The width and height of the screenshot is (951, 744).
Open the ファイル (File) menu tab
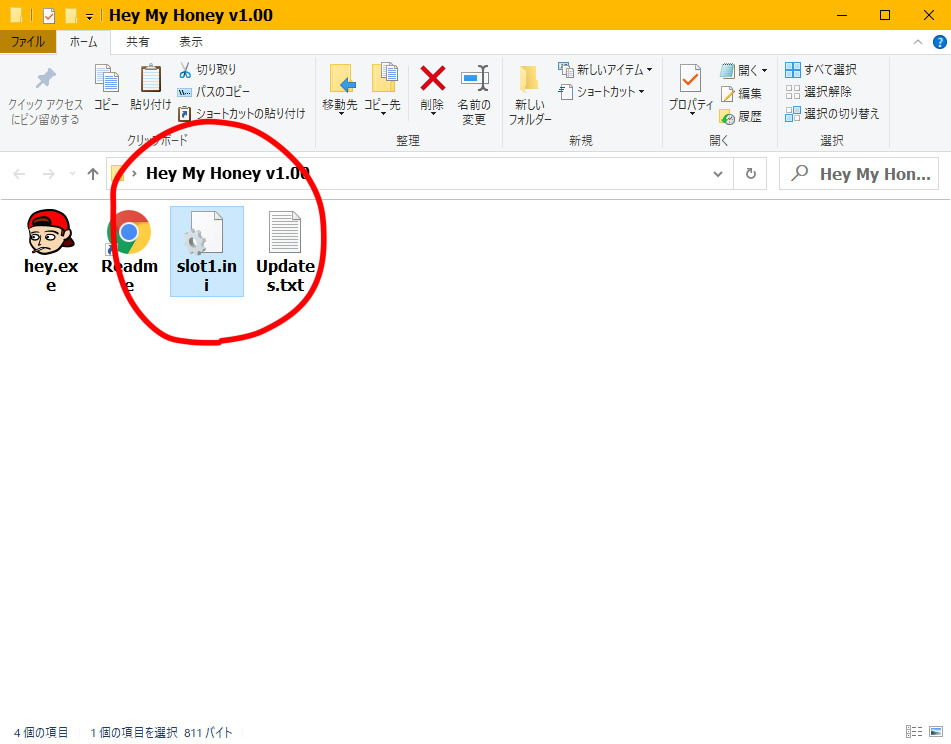tap(27, 42)
